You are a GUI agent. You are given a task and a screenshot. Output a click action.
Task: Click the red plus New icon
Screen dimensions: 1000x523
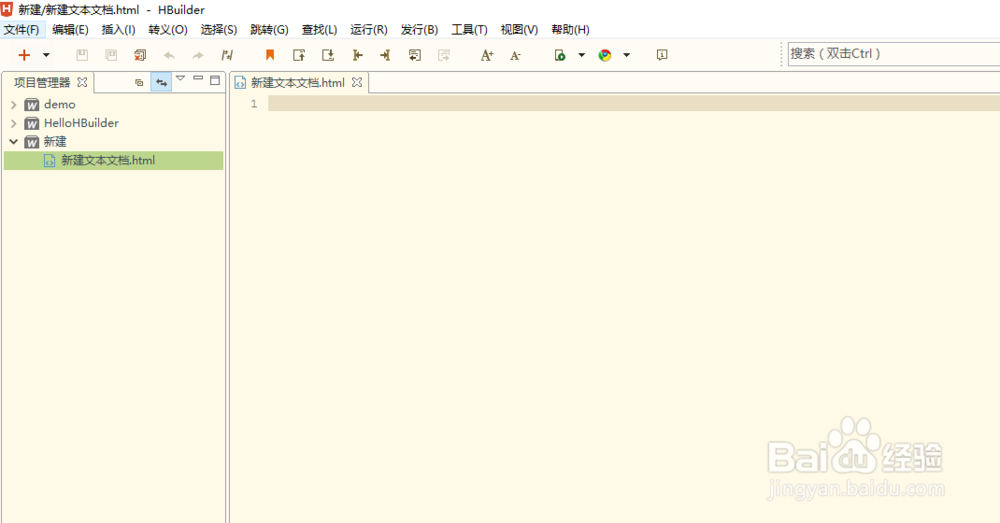tap(24, 55)
